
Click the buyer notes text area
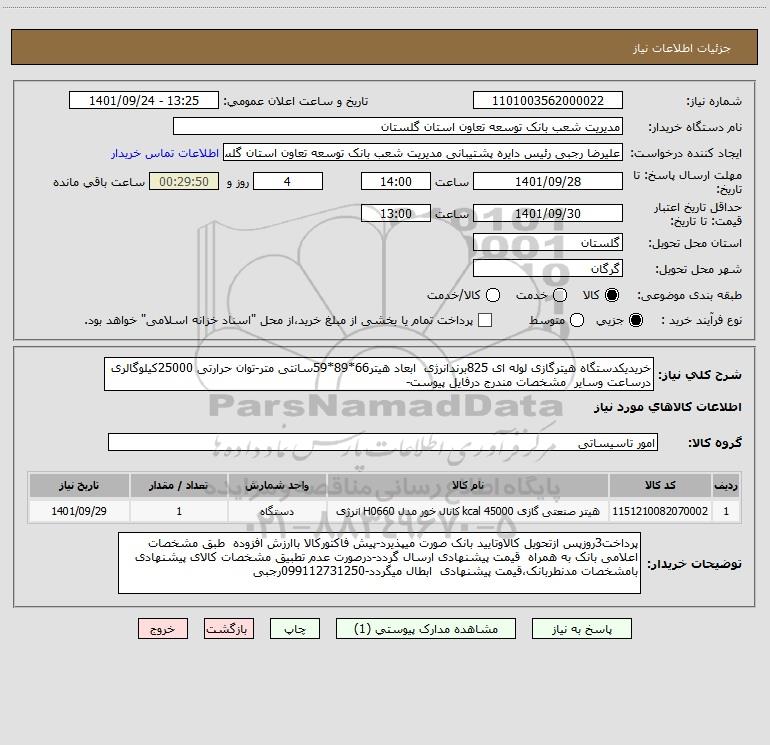pos(380,563)
